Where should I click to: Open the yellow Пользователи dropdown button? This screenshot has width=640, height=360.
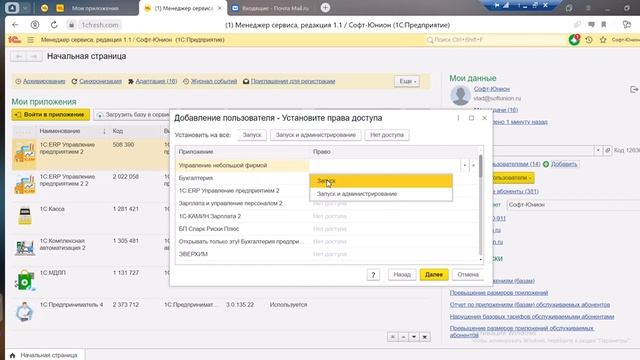click(512, 178)
